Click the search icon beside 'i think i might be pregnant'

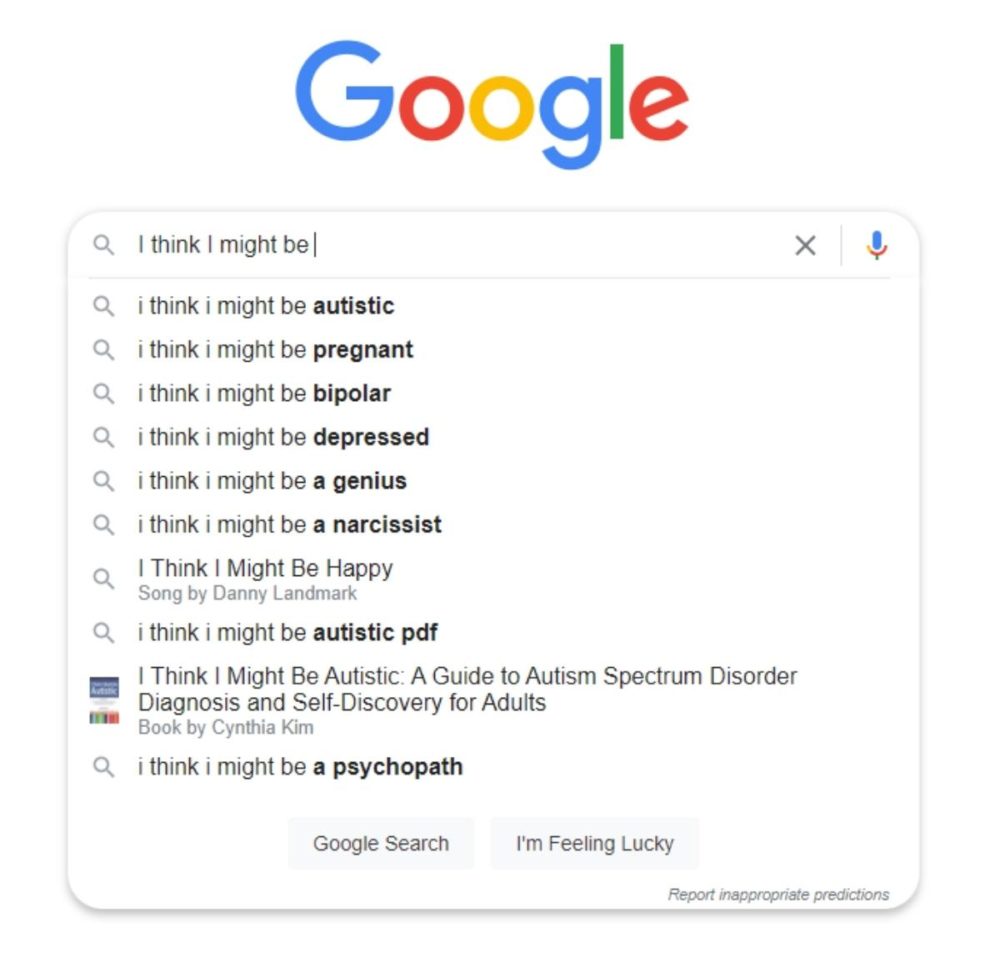tap(103, 350)
